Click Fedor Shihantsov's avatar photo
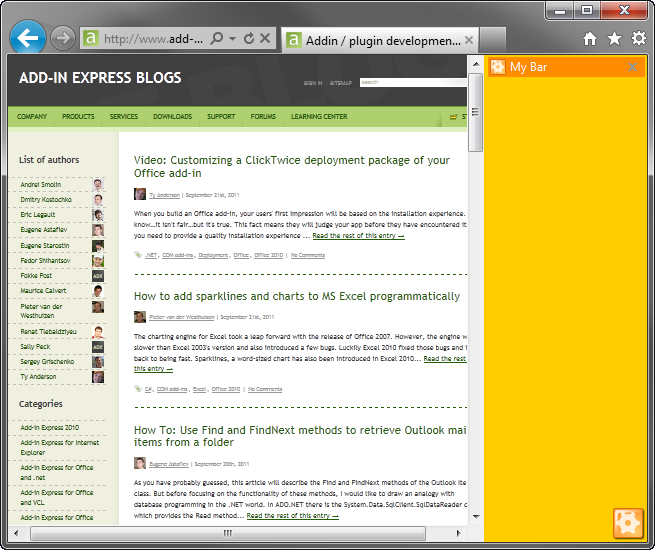This screenshot has height=550, width=655. tap(98, 261)
